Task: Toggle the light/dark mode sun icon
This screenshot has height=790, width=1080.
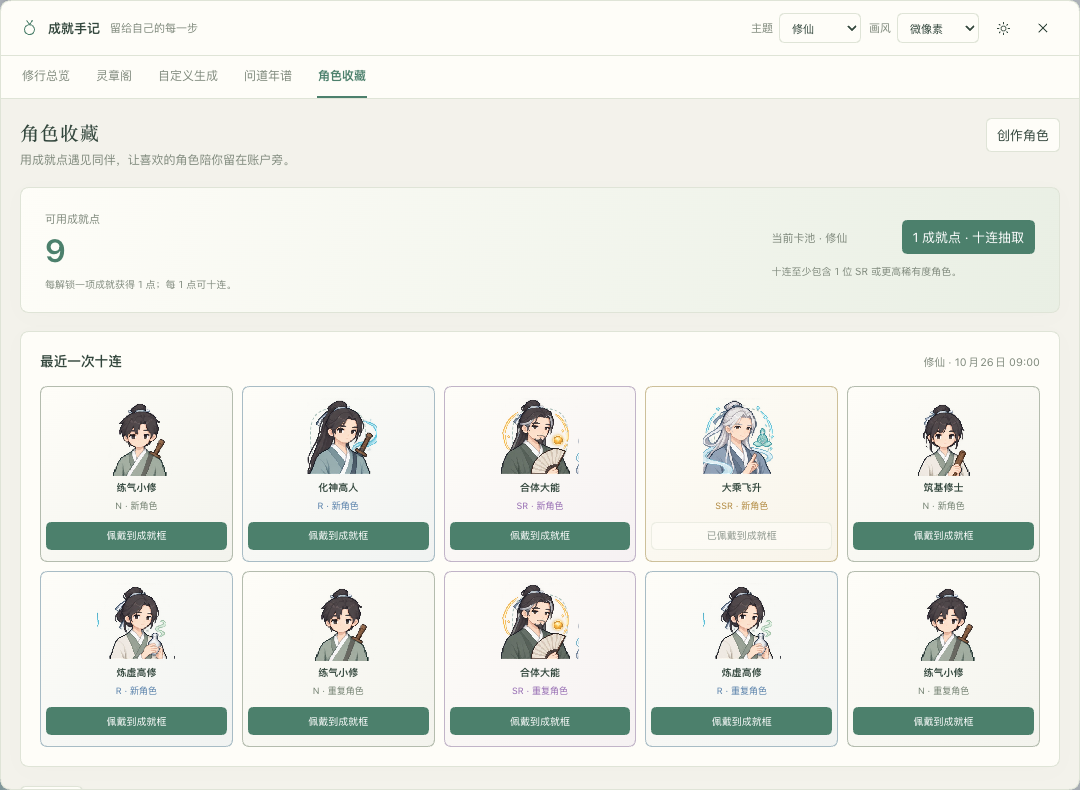Action: 1004,28
